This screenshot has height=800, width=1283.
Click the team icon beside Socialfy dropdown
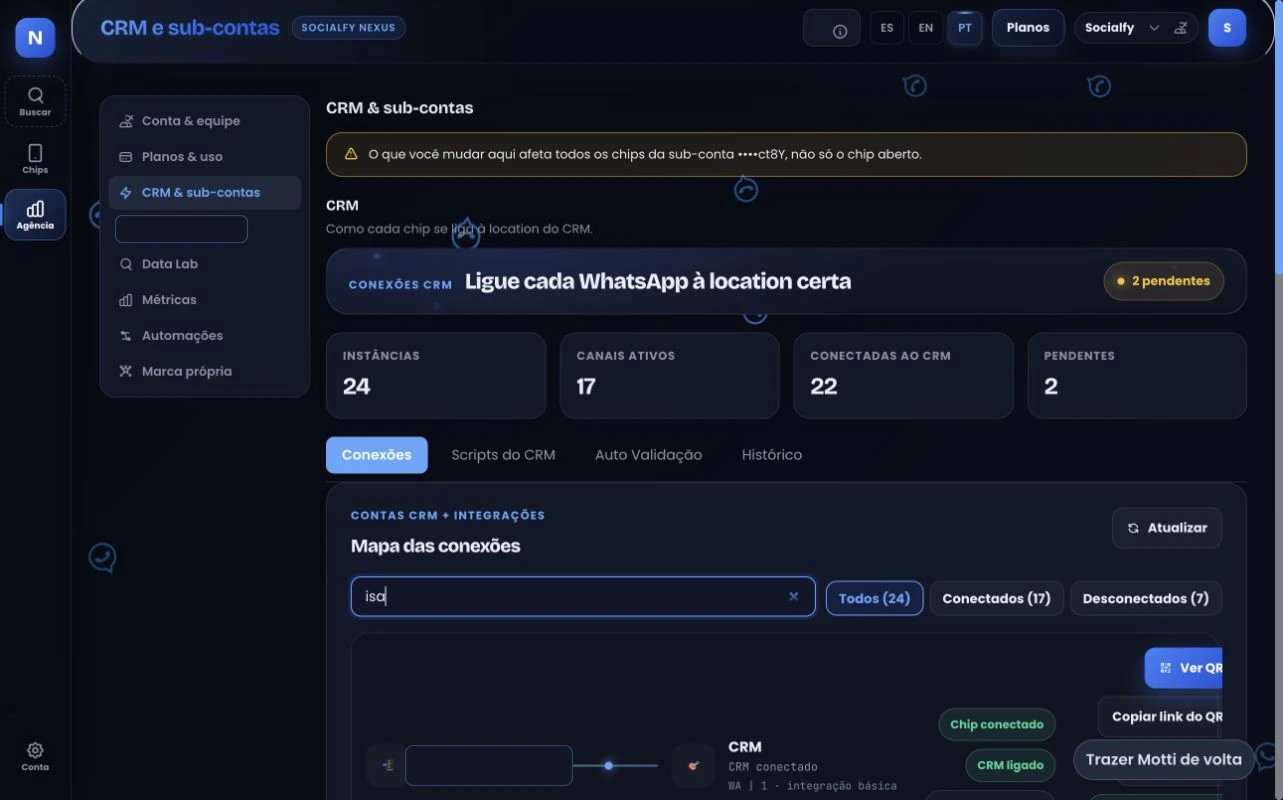click(x=1180, y=28)
